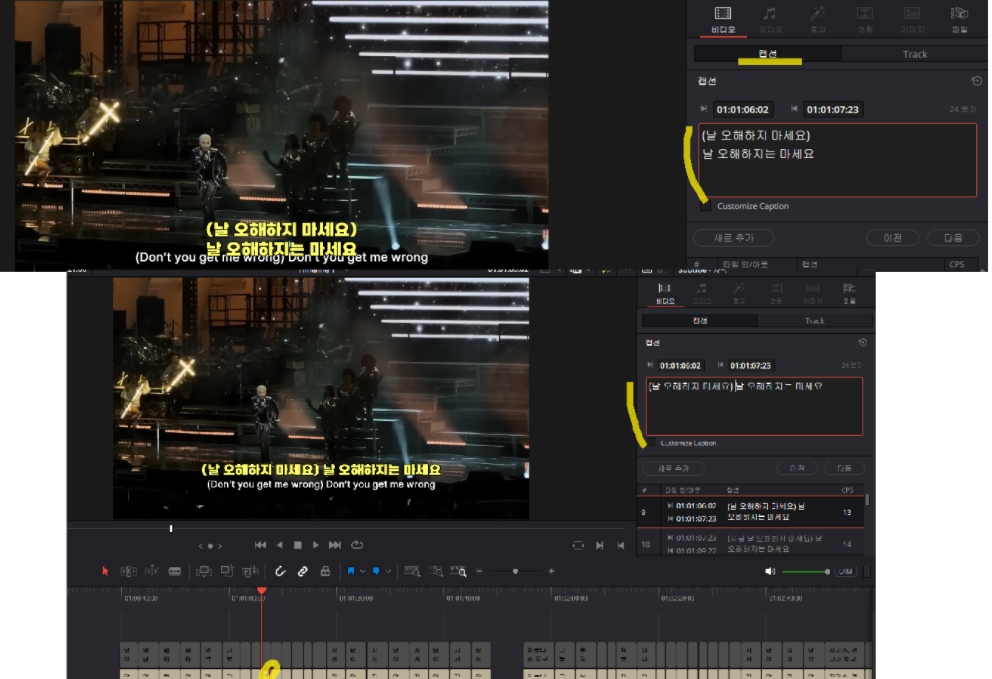Viewport: 992px width, 679px height.
Task: Click out-point icon beside 01:01:07:23 upper panel
Action: click(794, 109)
